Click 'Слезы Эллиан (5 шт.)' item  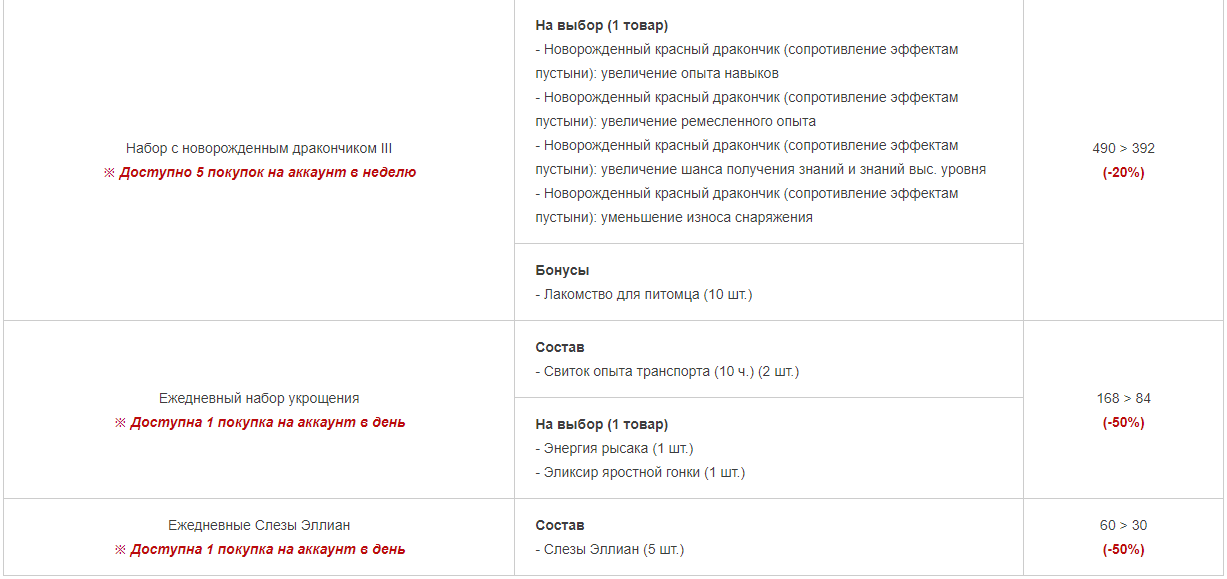coord(610,549)
